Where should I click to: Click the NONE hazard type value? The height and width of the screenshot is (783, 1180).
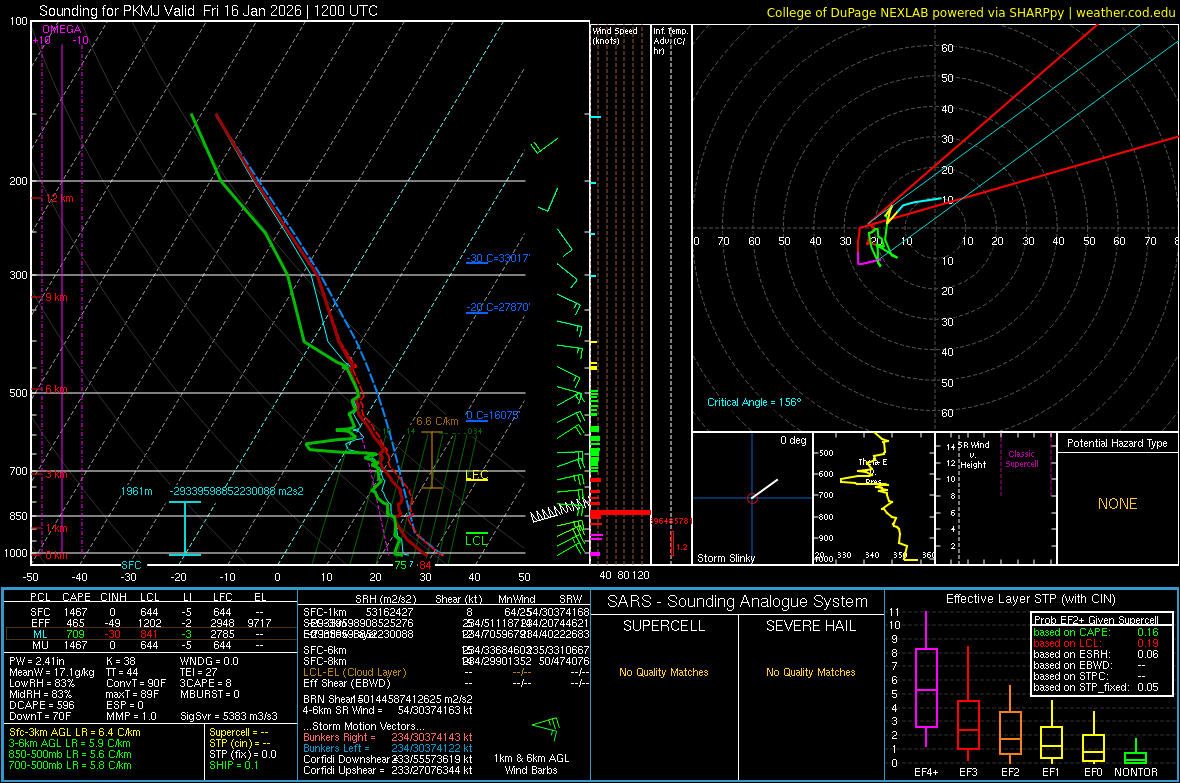pyautogui.click(x=1117, y=504)
